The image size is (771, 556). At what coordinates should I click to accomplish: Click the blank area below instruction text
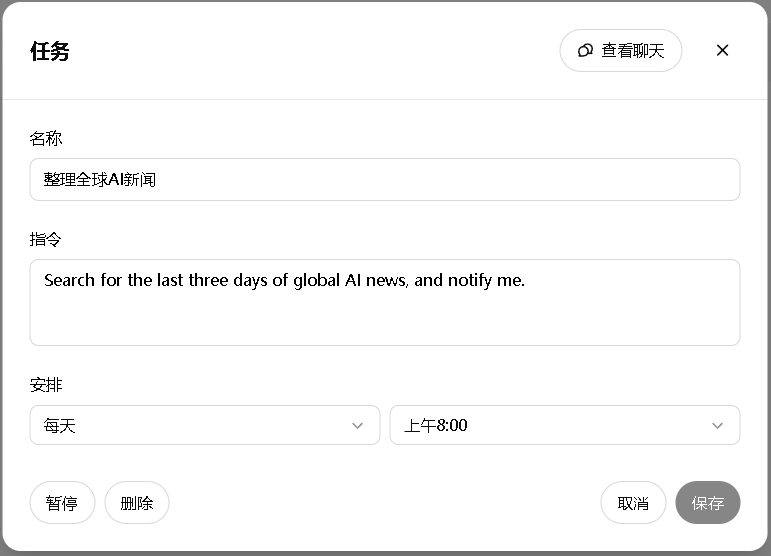[x=384, y=322]
